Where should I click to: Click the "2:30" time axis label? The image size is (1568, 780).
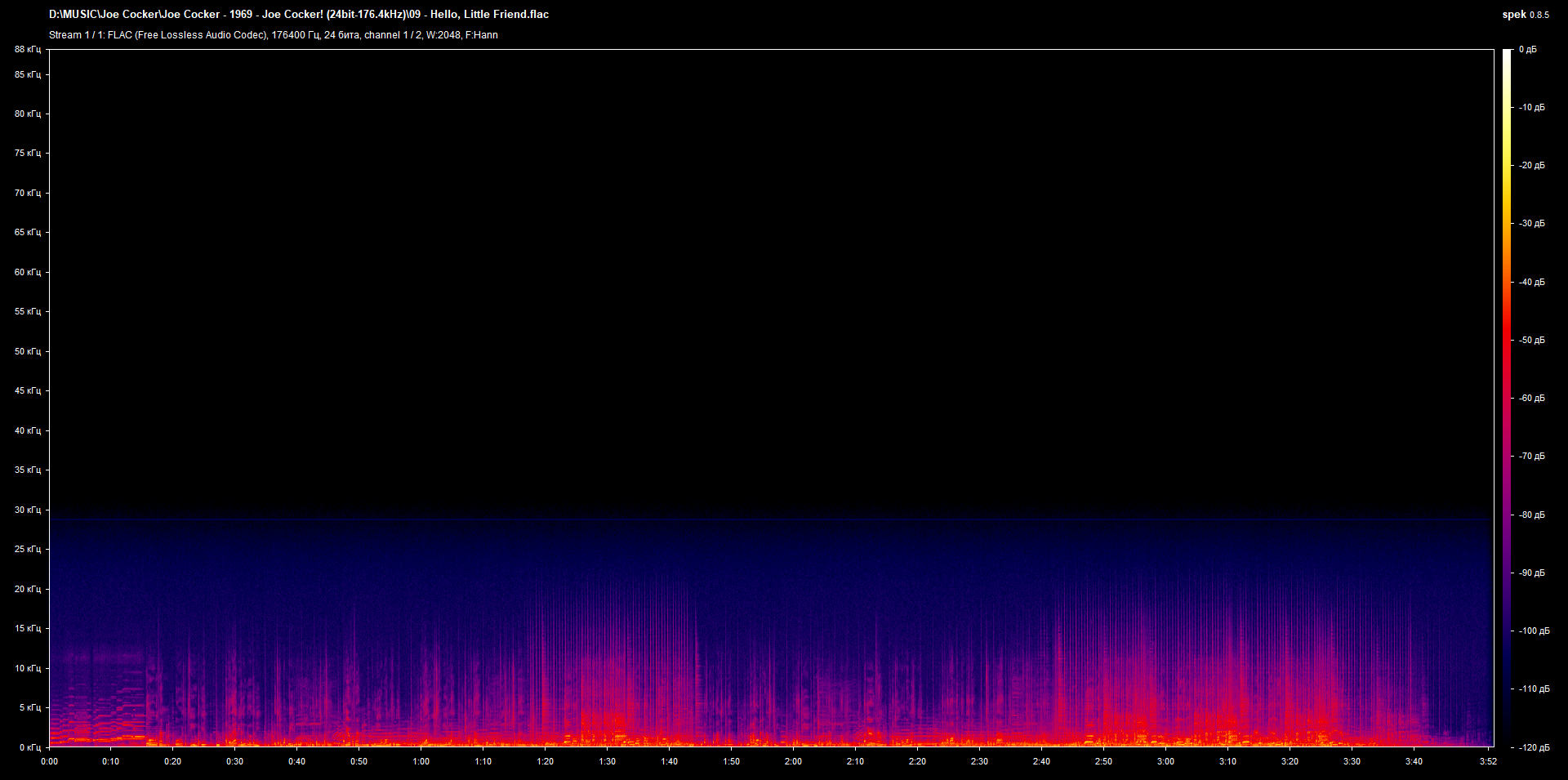pyautogui.click(x=980, y=761)
